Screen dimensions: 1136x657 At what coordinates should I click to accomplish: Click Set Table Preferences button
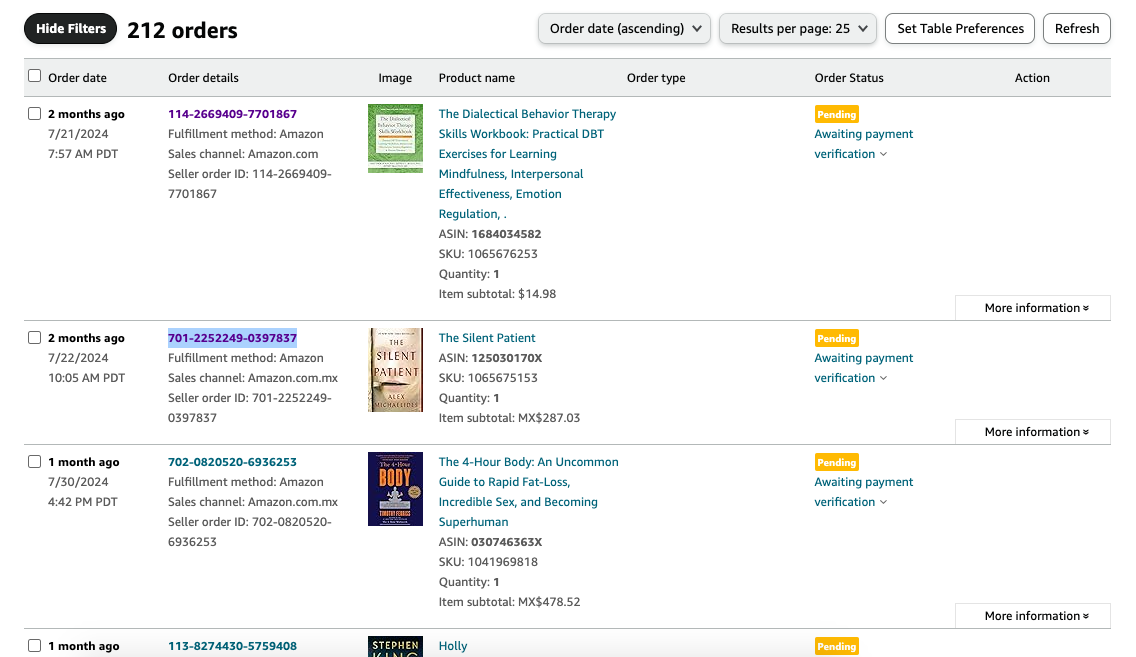point(960,28)
